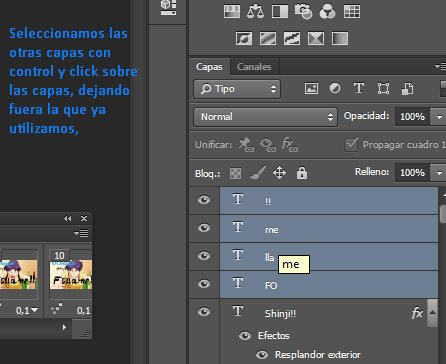Toggle visibility of Resplandor exterior effect

click(x=262, y=355)
